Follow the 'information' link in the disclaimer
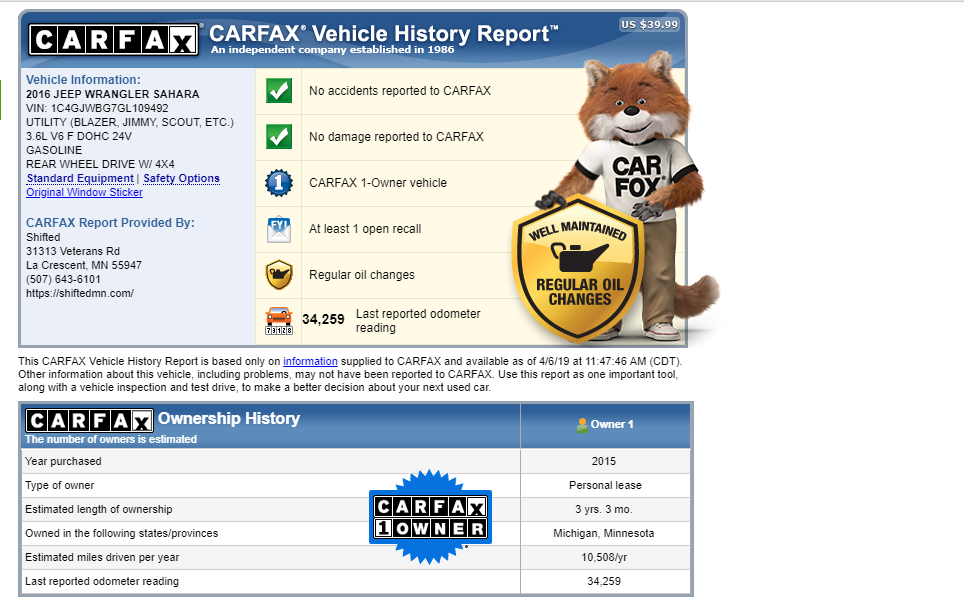This screenshot has height=607, width=964. pos(310,362)
